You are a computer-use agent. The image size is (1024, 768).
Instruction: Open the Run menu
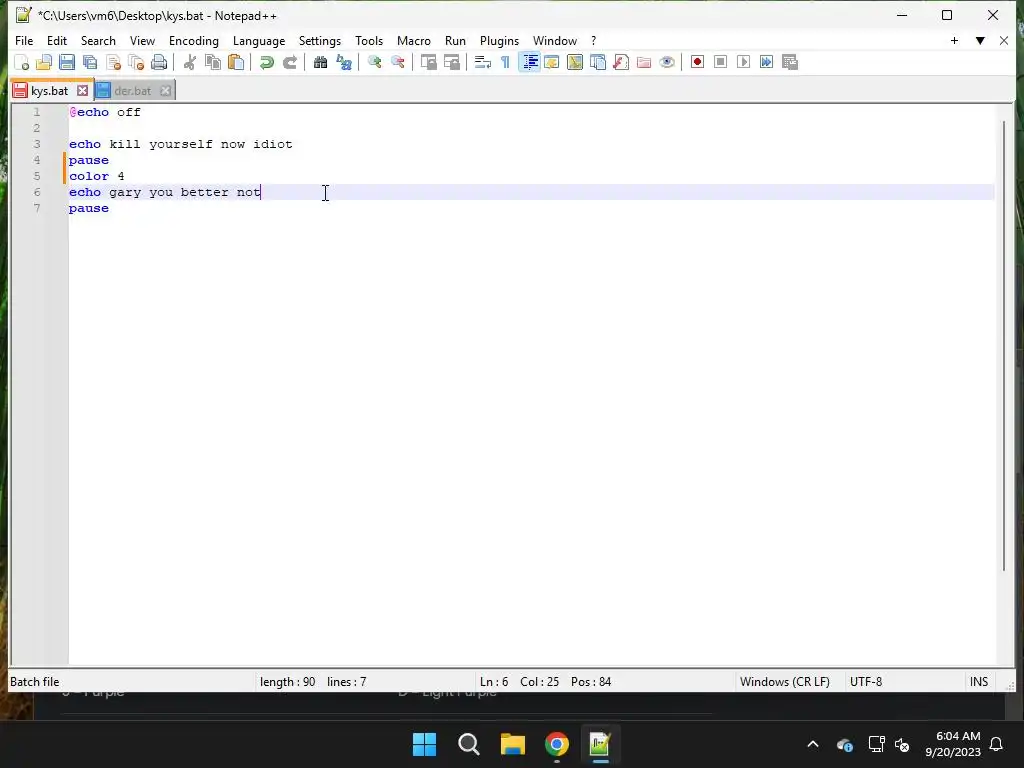pyautogui.click(x=455, y=40)
